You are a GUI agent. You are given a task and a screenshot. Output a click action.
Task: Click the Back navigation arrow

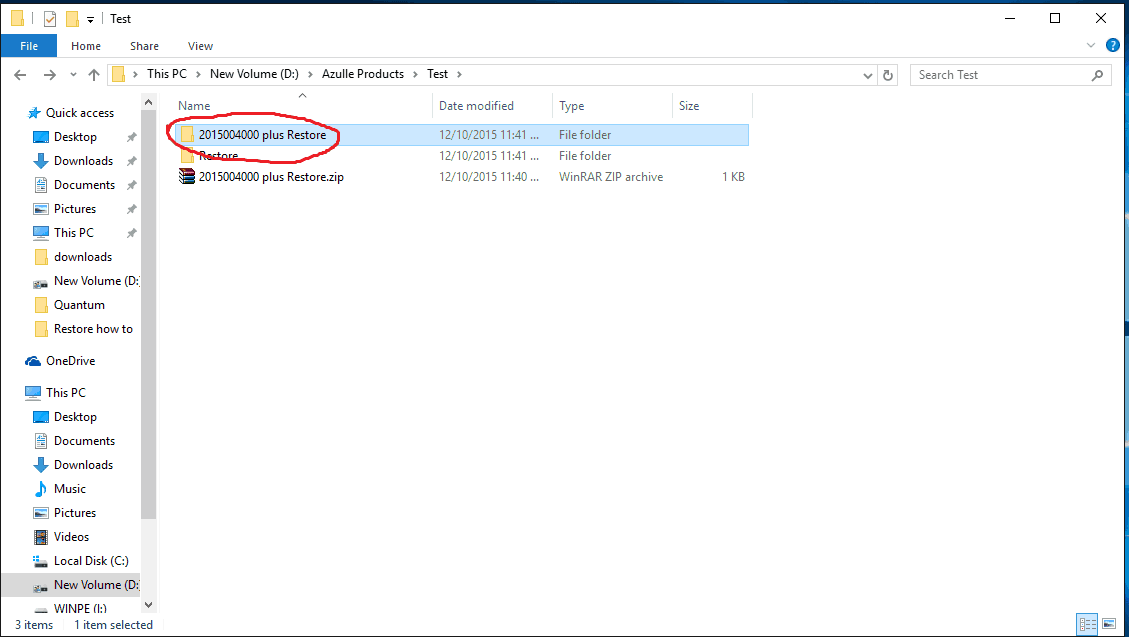(20, 75)
